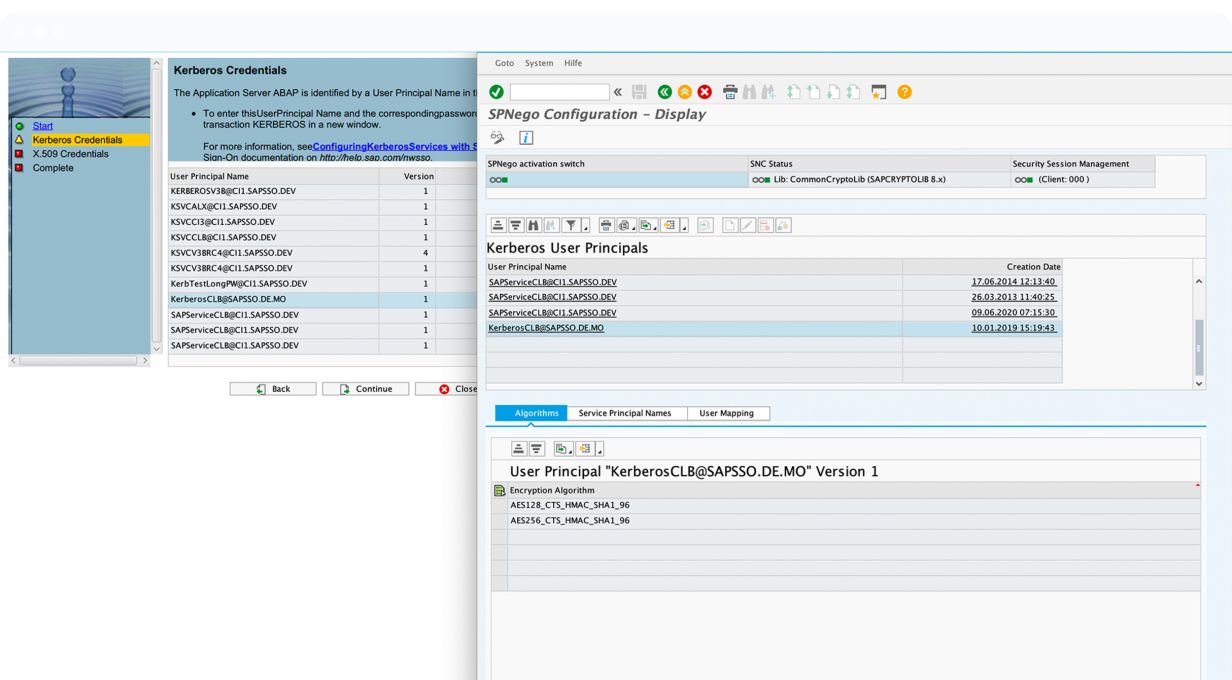Open the System menu
1232x680 pixels.
[x=538, y=63]
